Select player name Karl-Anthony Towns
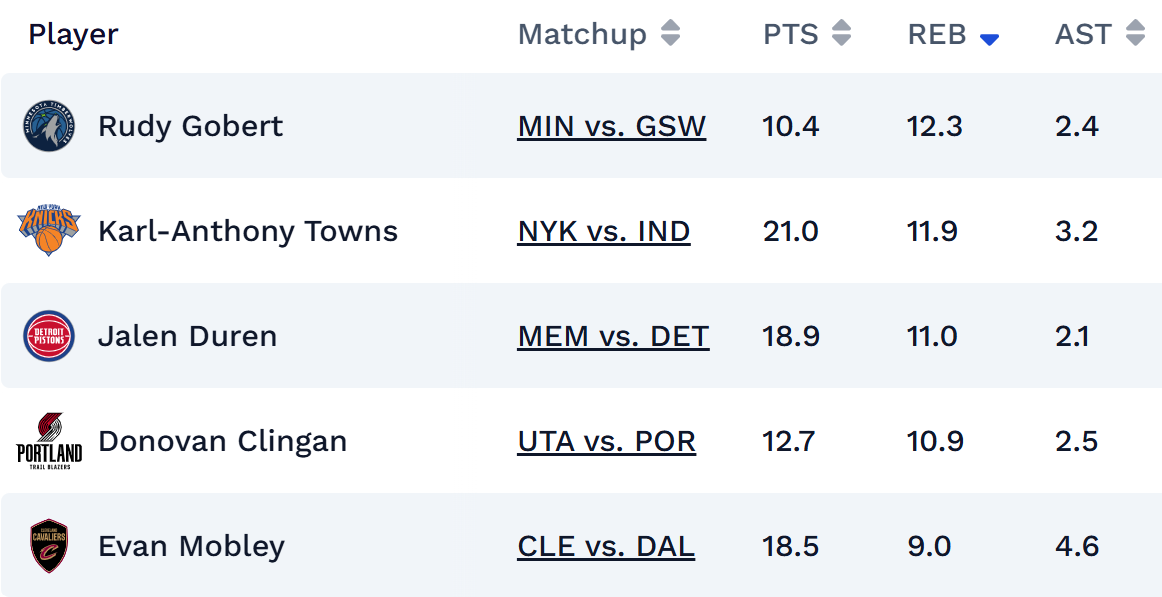 [247, 232]
